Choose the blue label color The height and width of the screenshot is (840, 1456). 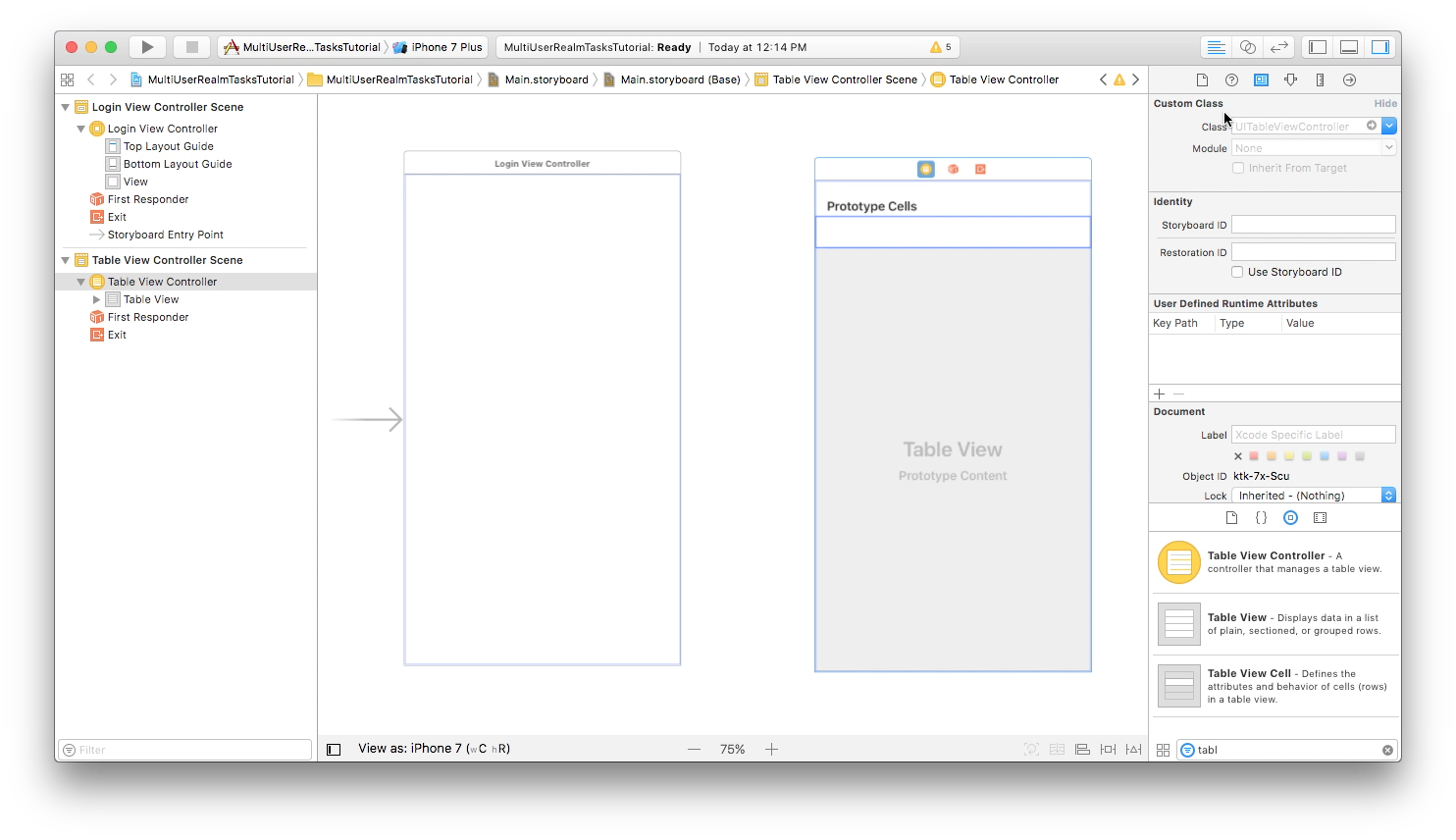tap(1325, 456)
